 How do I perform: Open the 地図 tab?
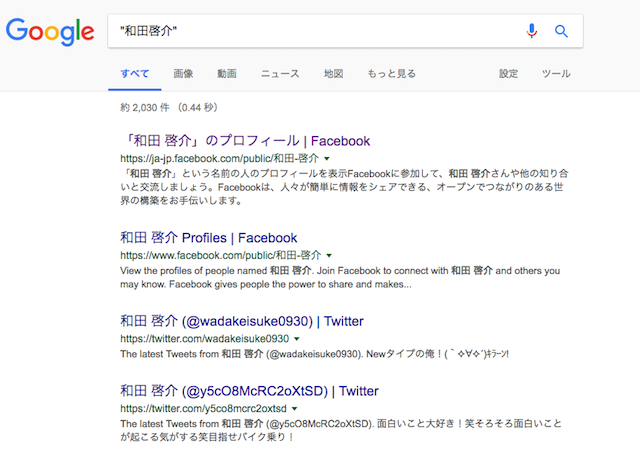pyautogui.click(x=333, y=74)
